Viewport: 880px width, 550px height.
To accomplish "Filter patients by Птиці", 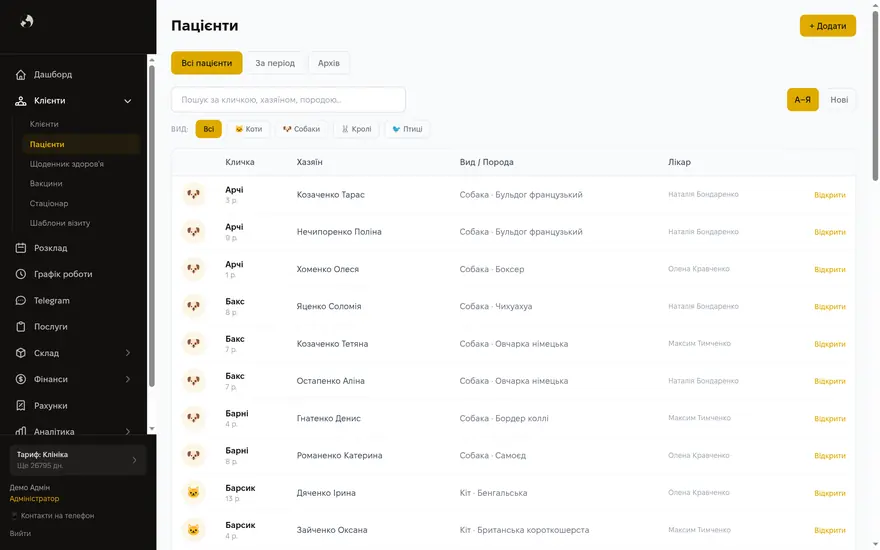I will click(x=407, y=129).
